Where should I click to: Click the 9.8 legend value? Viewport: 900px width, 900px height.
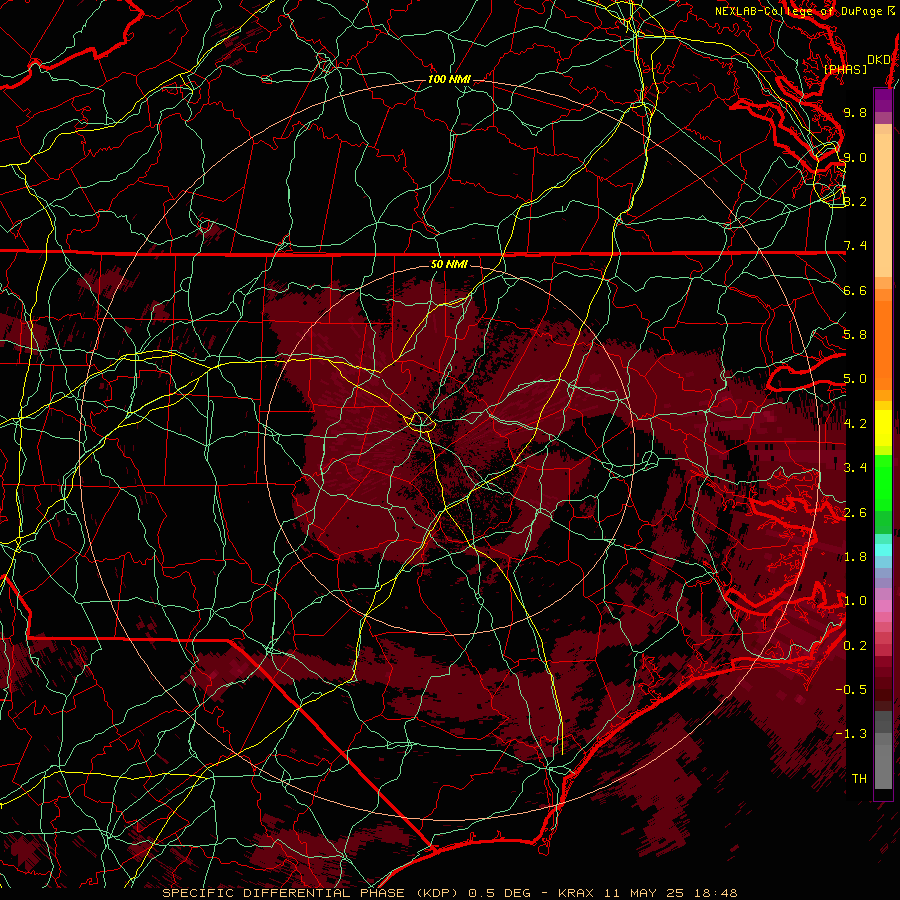(855, 112)
